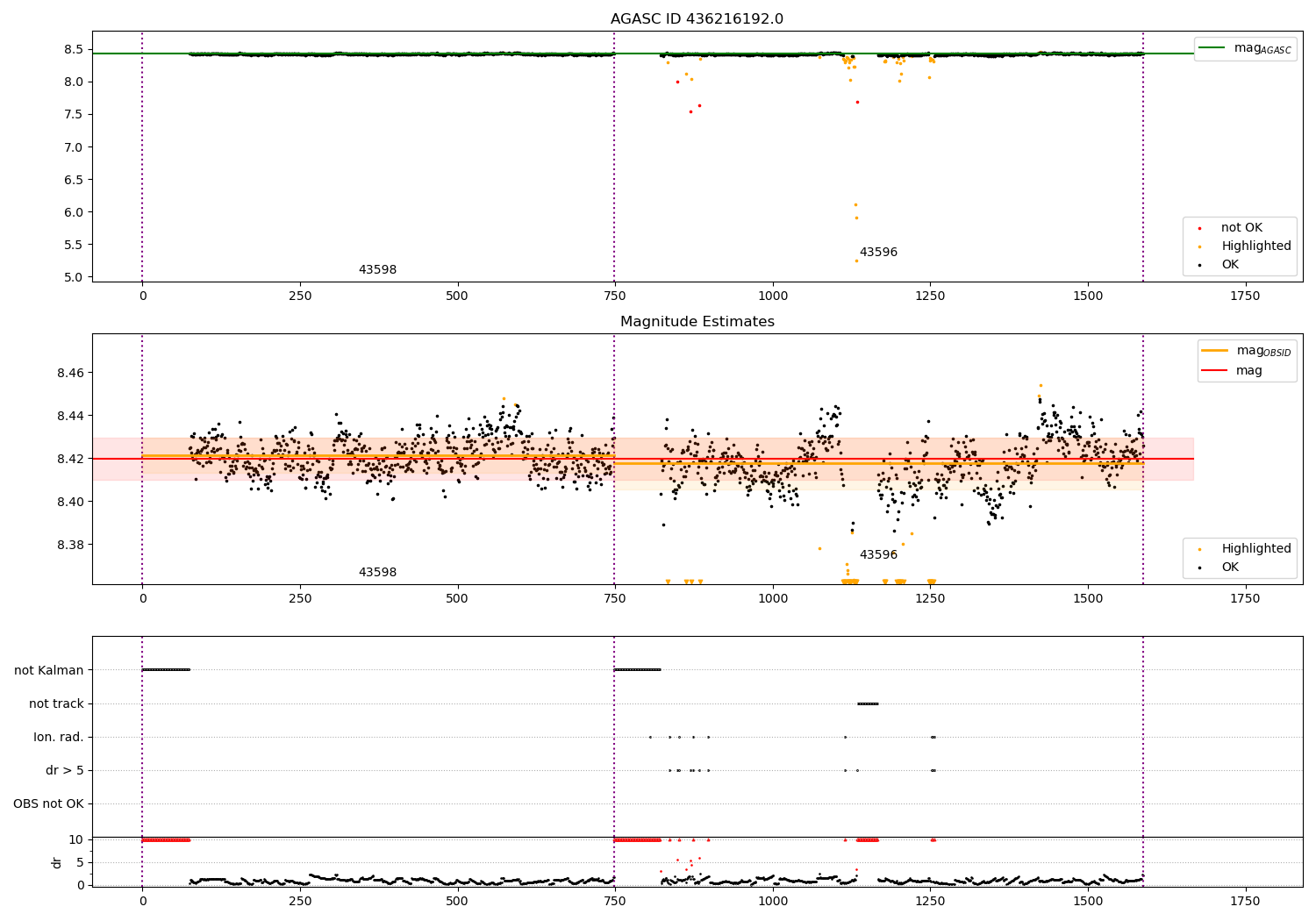Select the "Magnitude Estimates" plot title

pyautogui.click(x=697, y=322)
